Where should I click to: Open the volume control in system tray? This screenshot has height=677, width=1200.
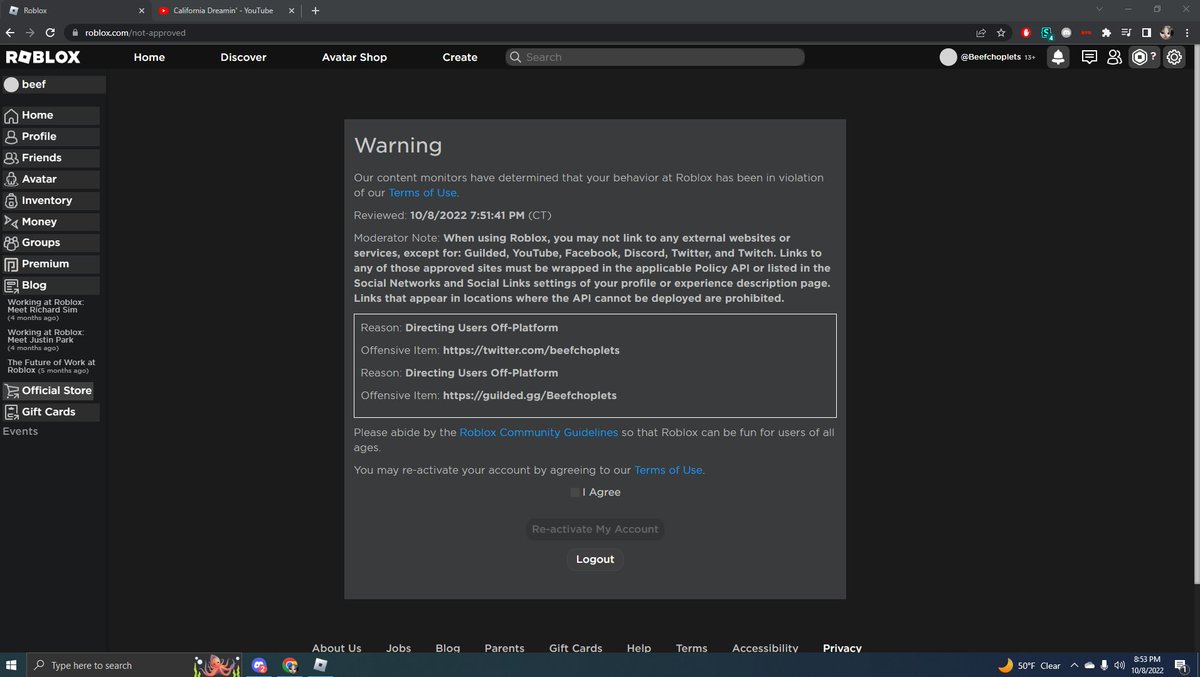pyautogui.click(x=1119, y=665)
